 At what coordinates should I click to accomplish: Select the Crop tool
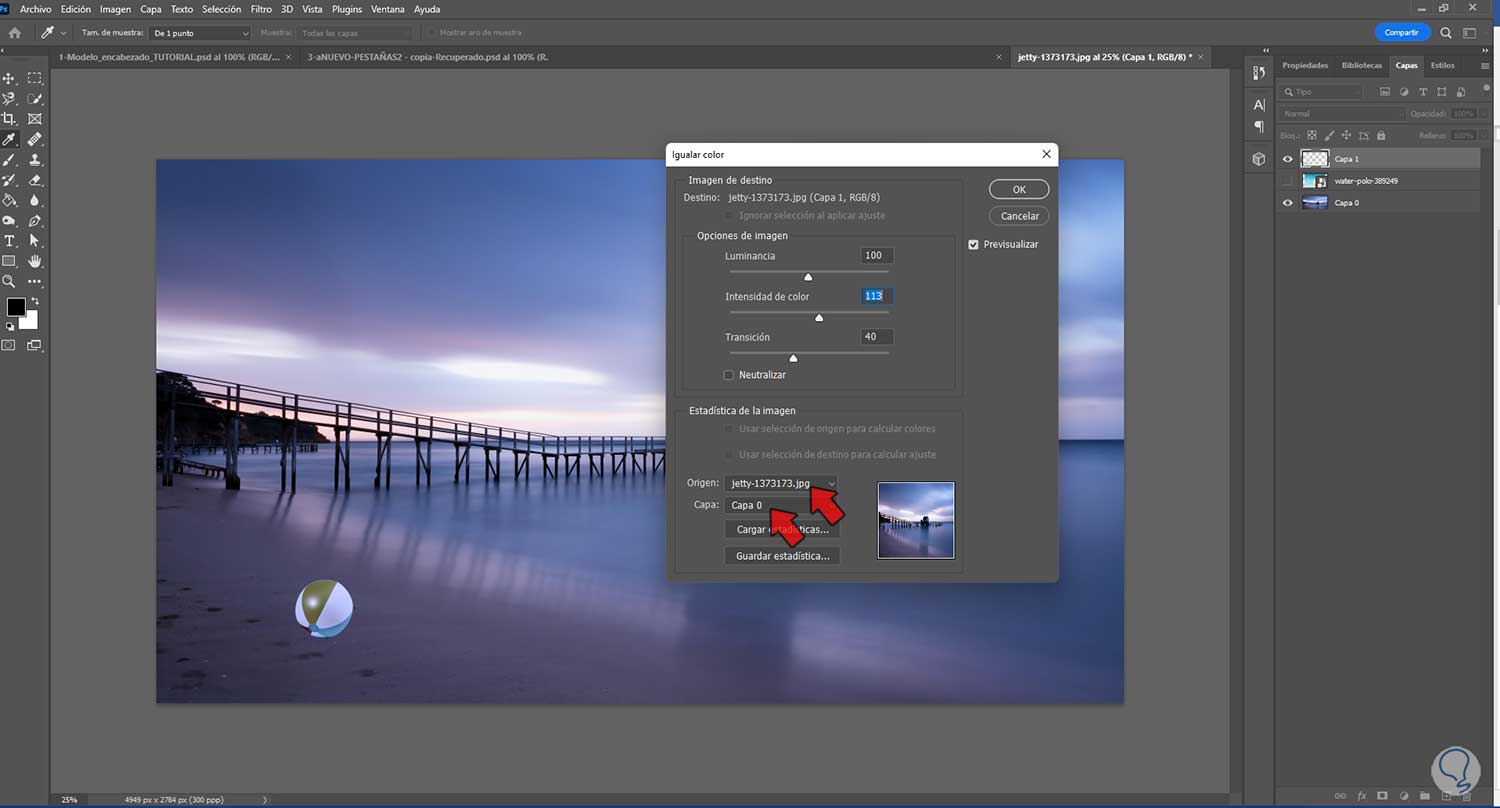tap(10, 119)
